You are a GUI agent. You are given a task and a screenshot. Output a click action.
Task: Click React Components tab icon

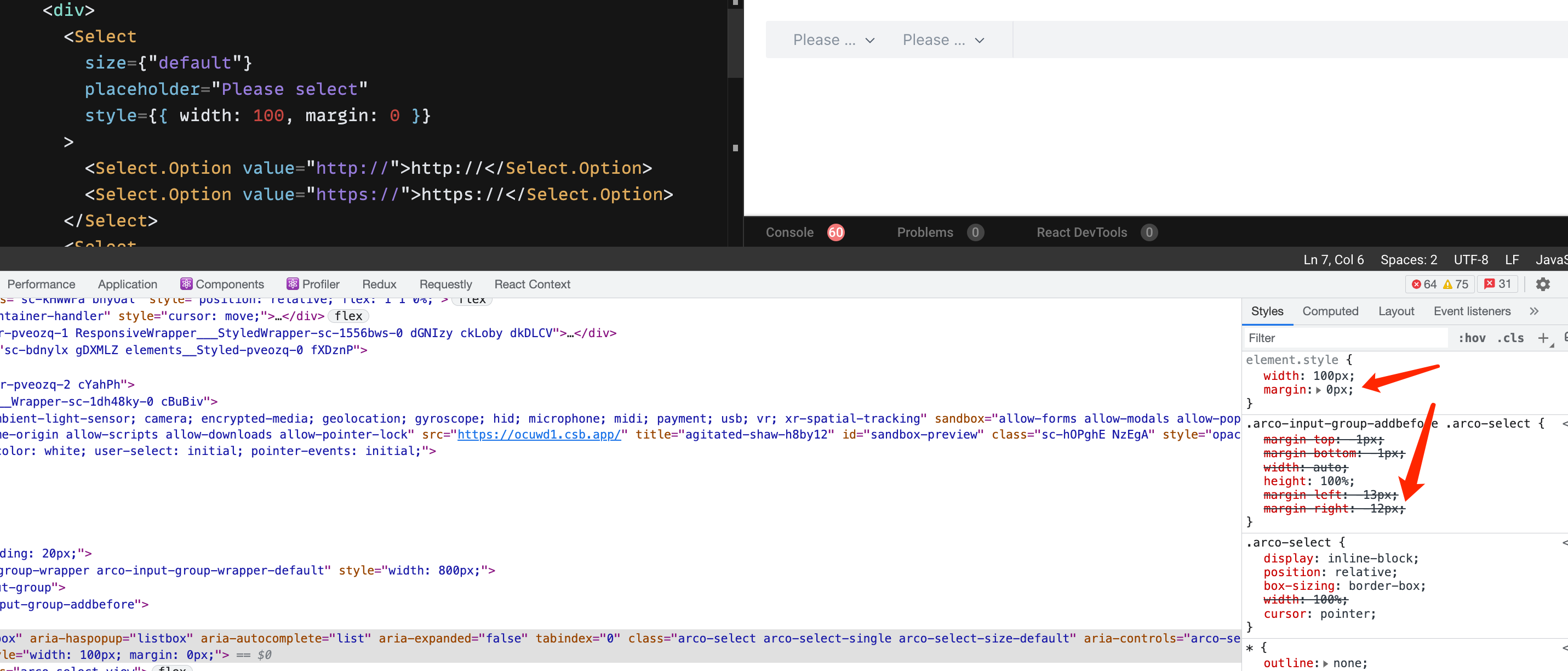pyautogui.click(x=186, y=284)
